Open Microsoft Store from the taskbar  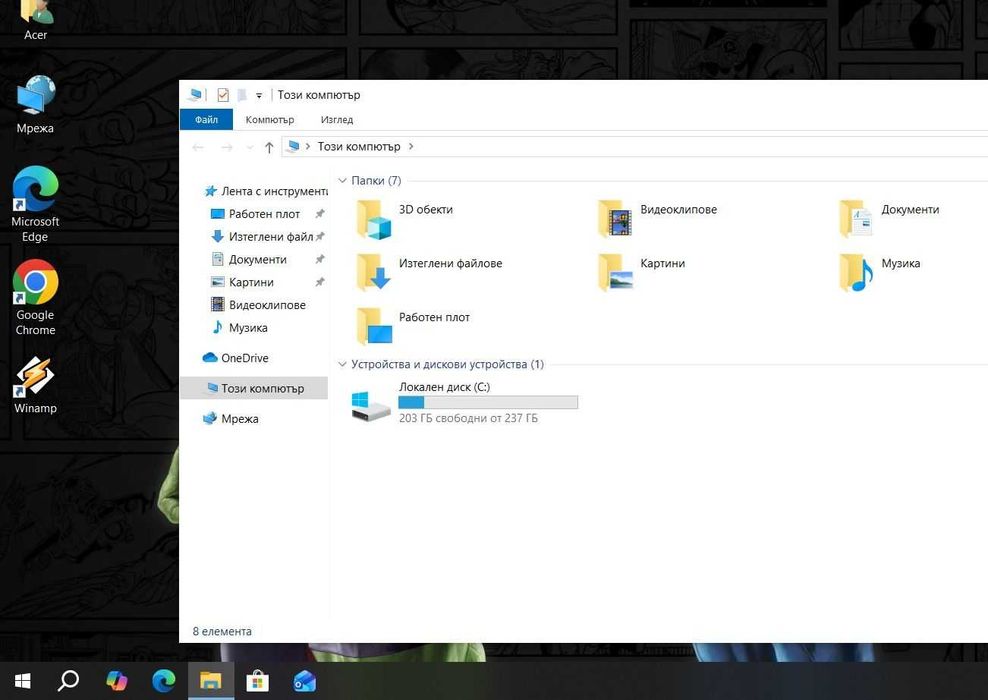point(257,680)
